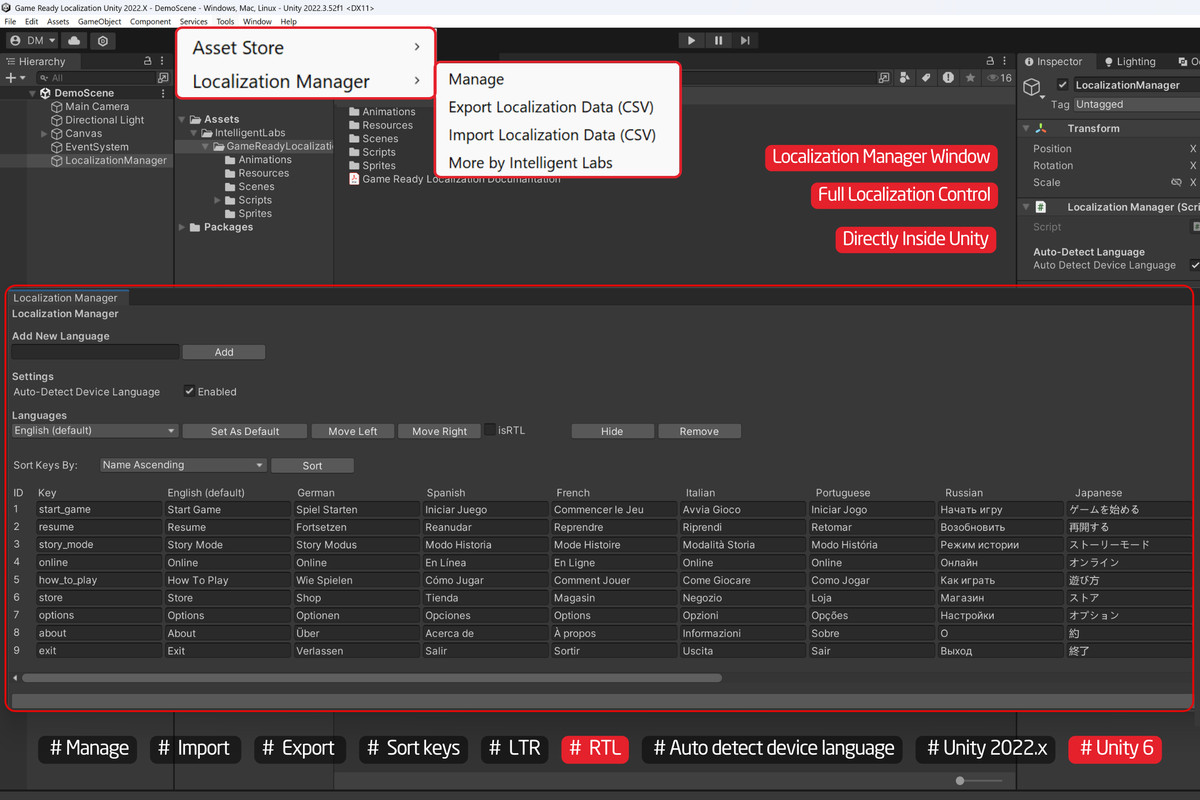This screenshot has height=800, width=1200.
Task: Click the Hierarchy search-in-window icon
Action: point(163,77)
